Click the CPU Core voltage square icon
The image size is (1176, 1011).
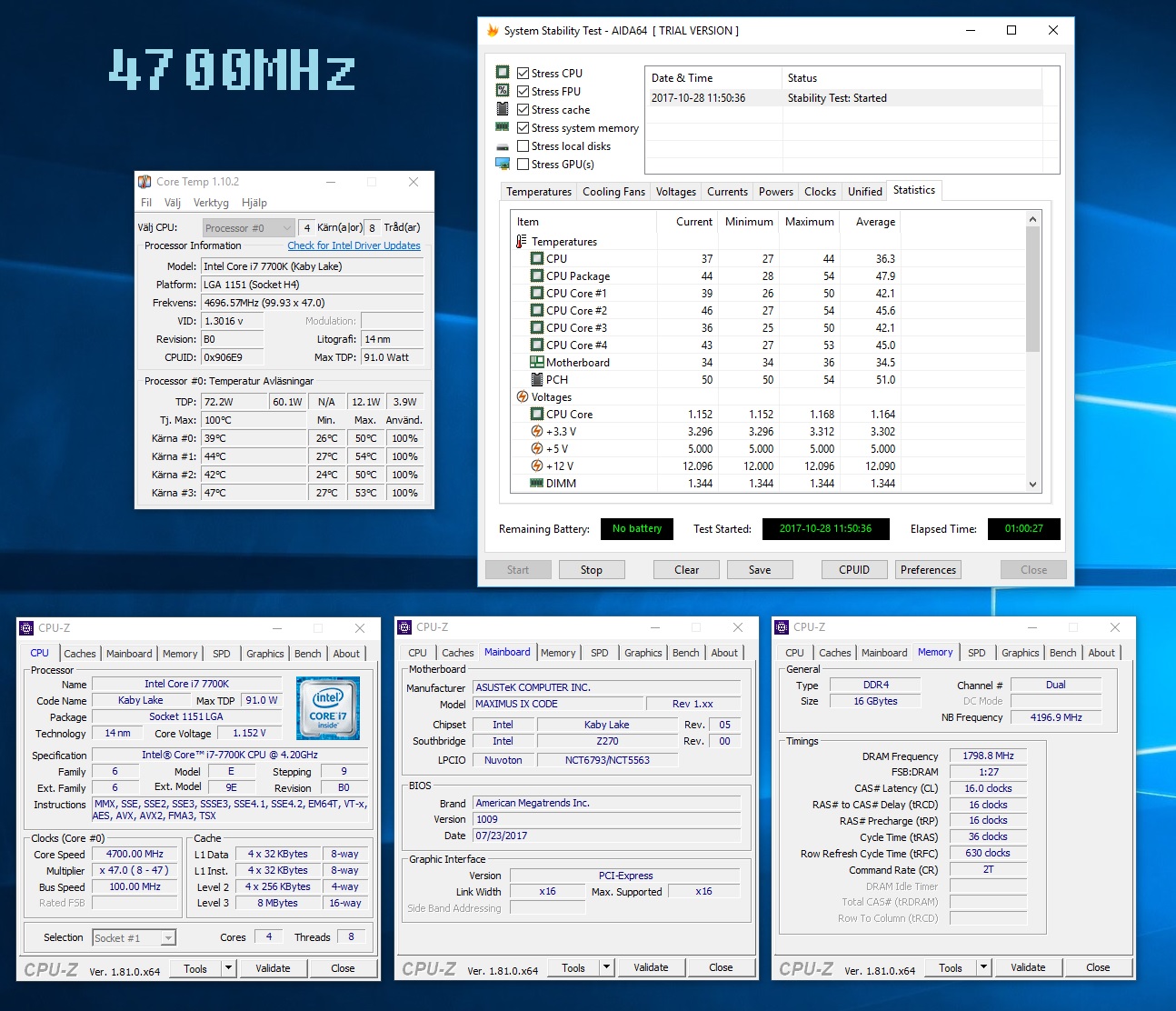click(537, 415)
